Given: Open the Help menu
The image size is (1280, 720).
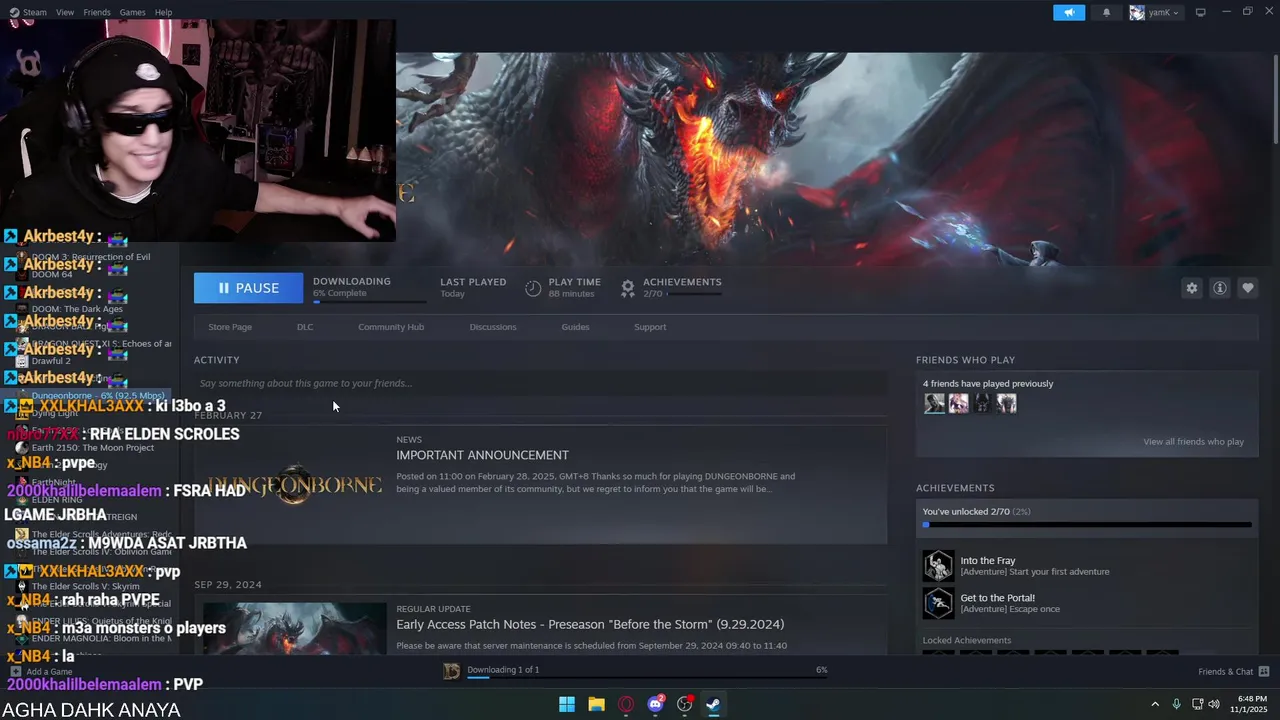Looking at the screenshot, I should 163,12.
